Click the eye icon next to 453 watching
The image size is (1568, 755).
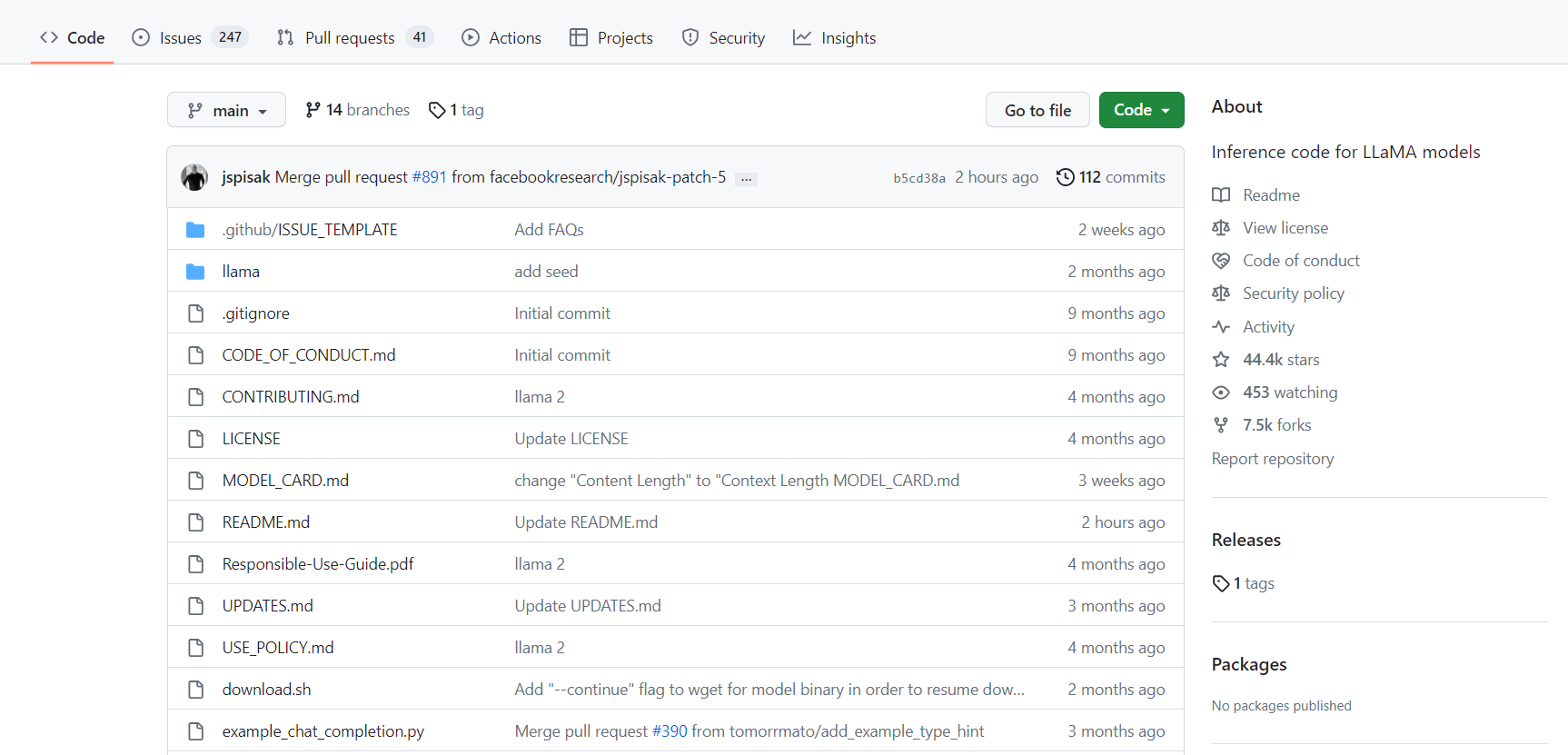[x=1221, y=392]
